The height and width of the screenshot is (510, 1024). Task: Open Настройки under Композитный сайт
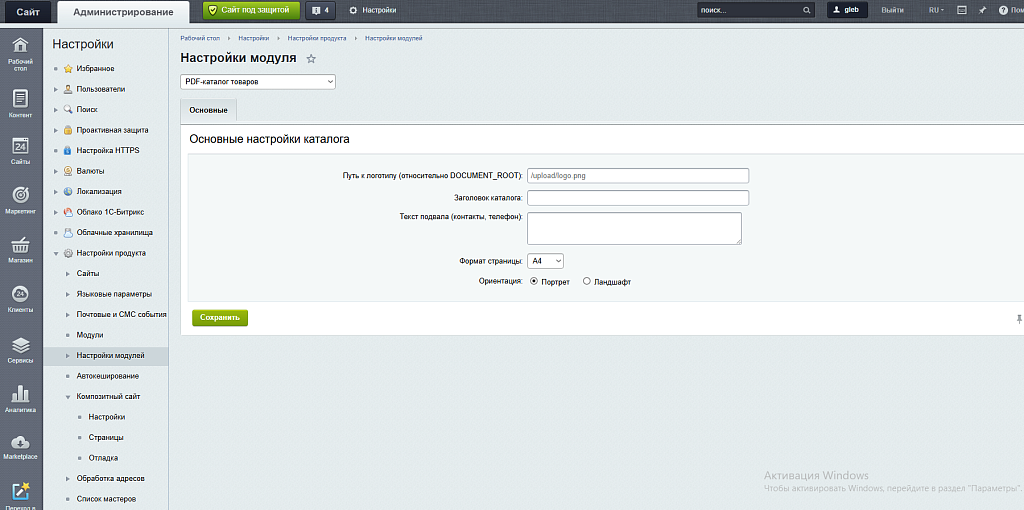tap(106, 417)
